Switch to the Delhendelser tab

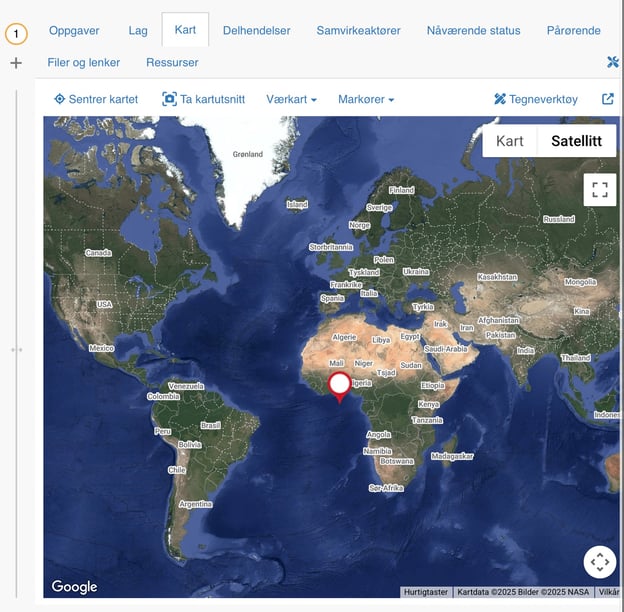(256, 30)
